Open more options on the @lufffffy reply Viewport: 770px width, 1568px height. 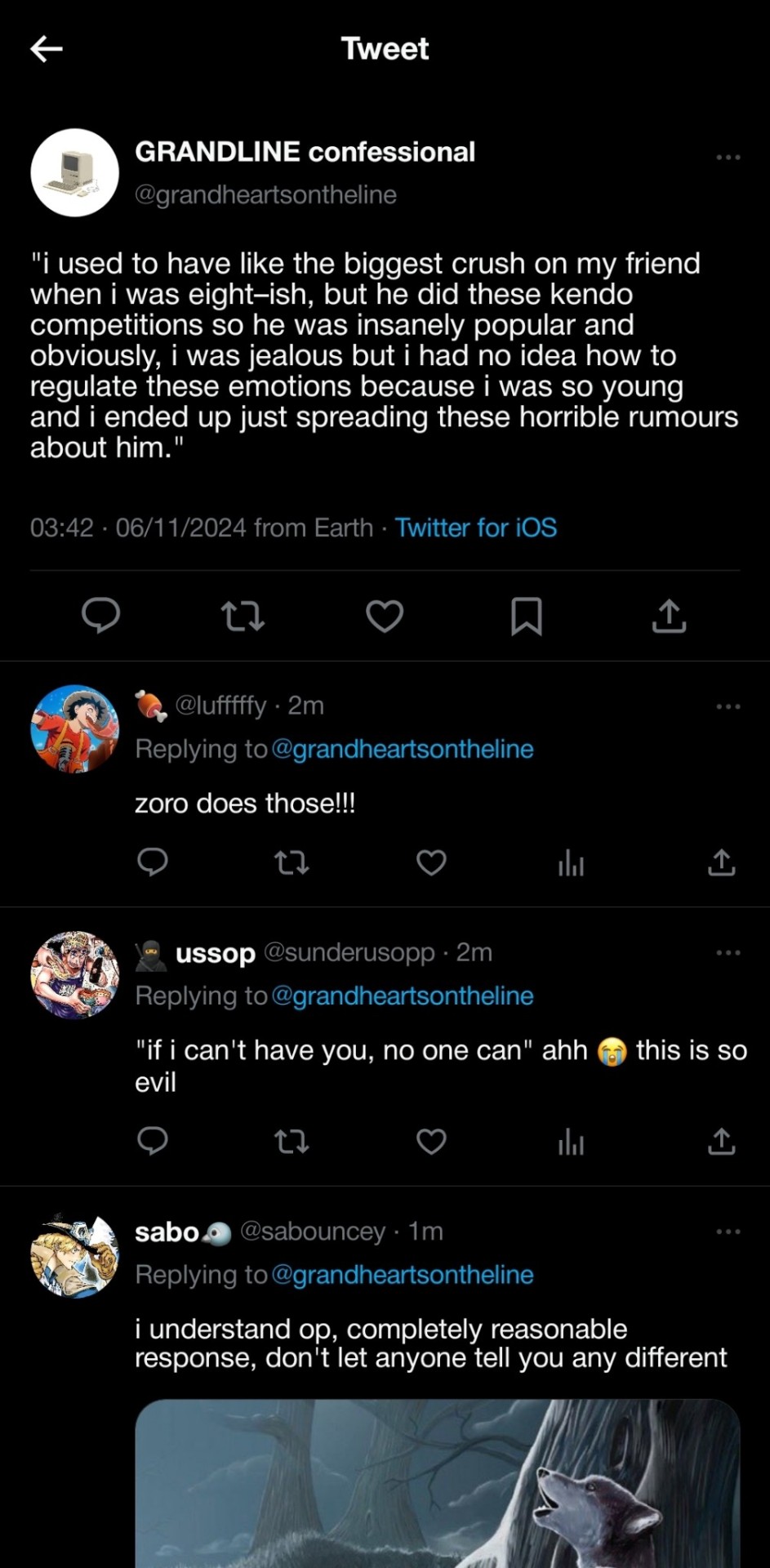tap(728, 706)
